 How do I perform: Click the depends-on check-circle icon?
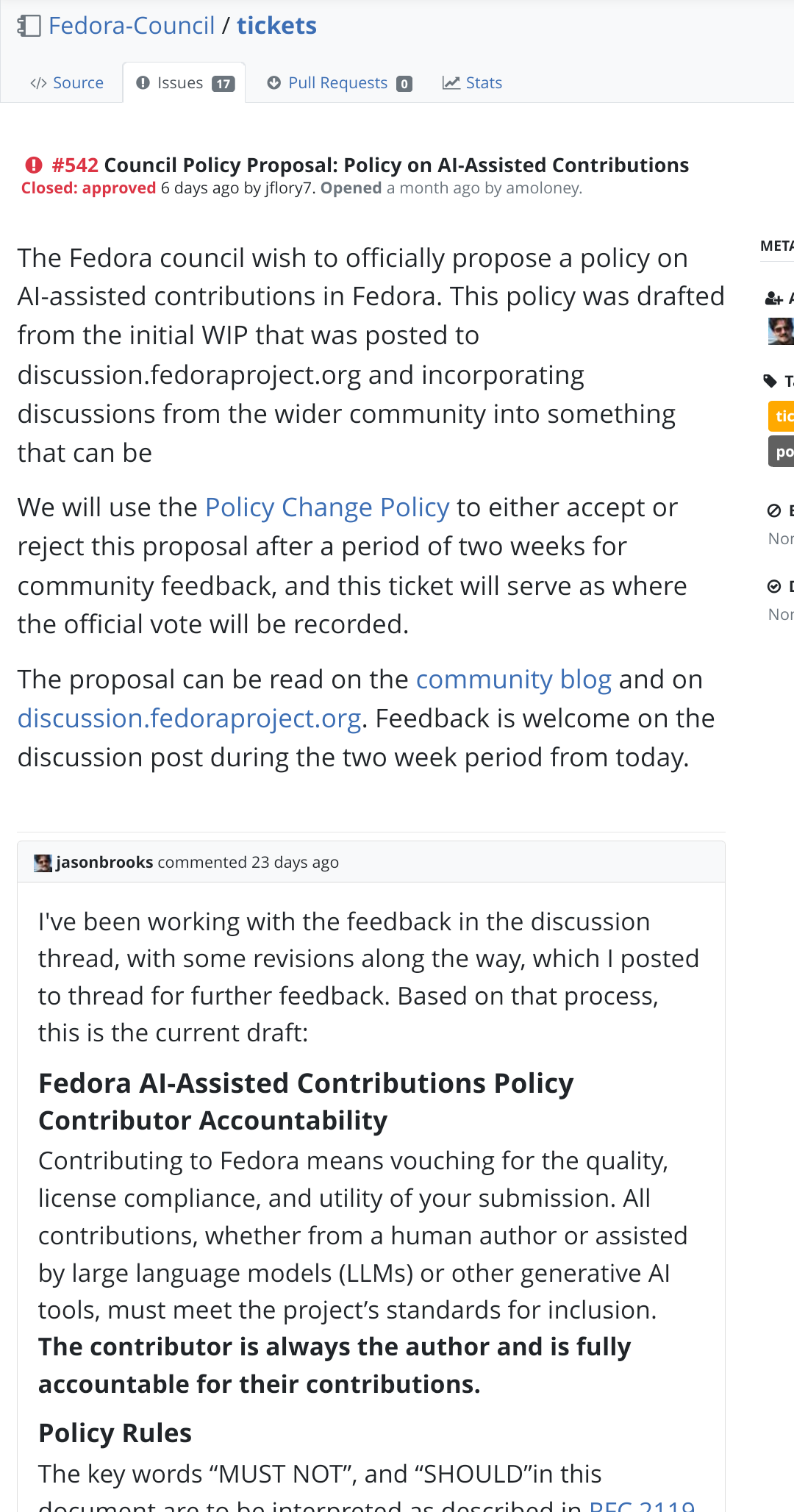coord(774,586)
